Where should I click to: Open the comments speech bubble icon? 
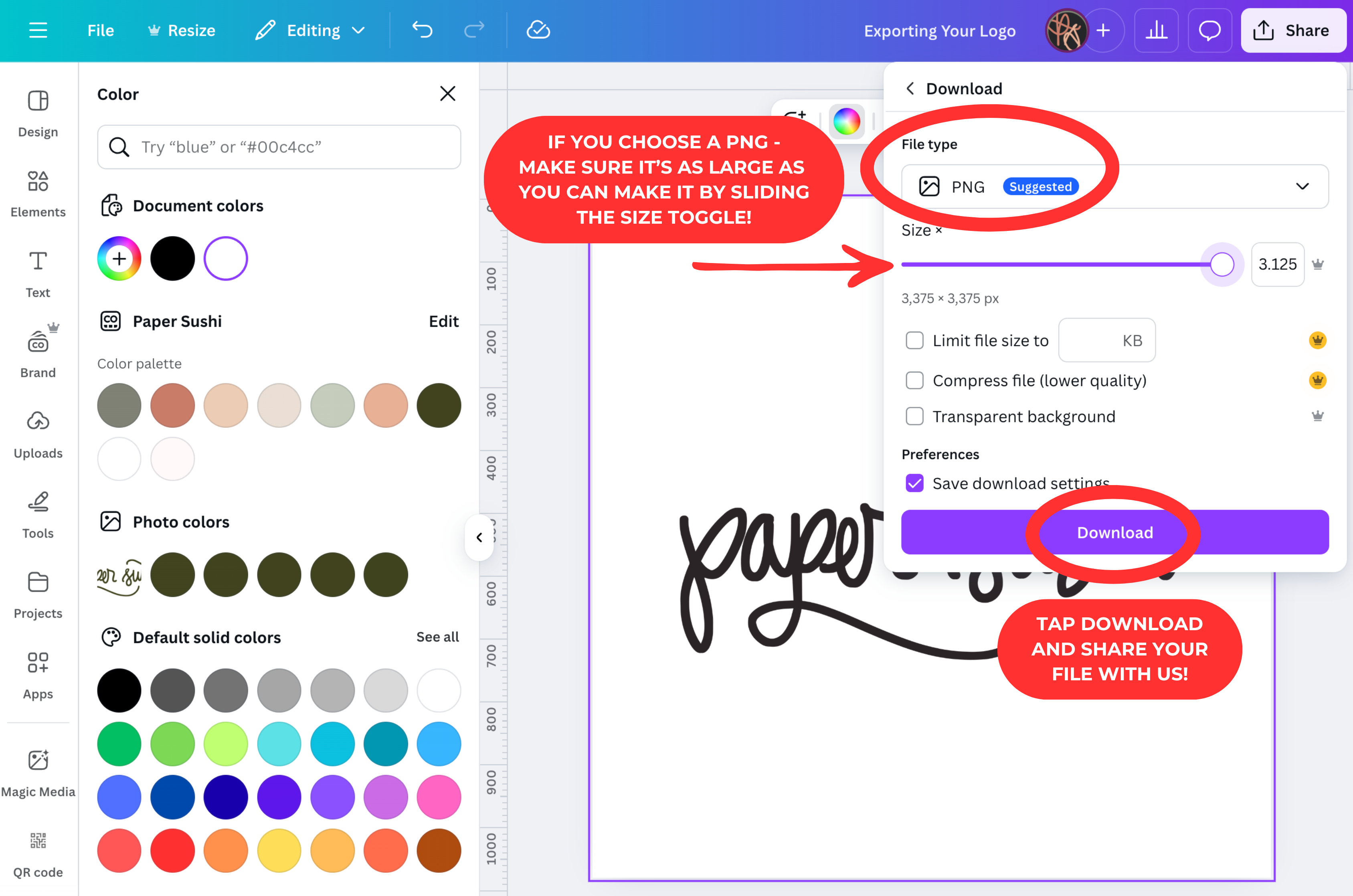click(1209, 30)
